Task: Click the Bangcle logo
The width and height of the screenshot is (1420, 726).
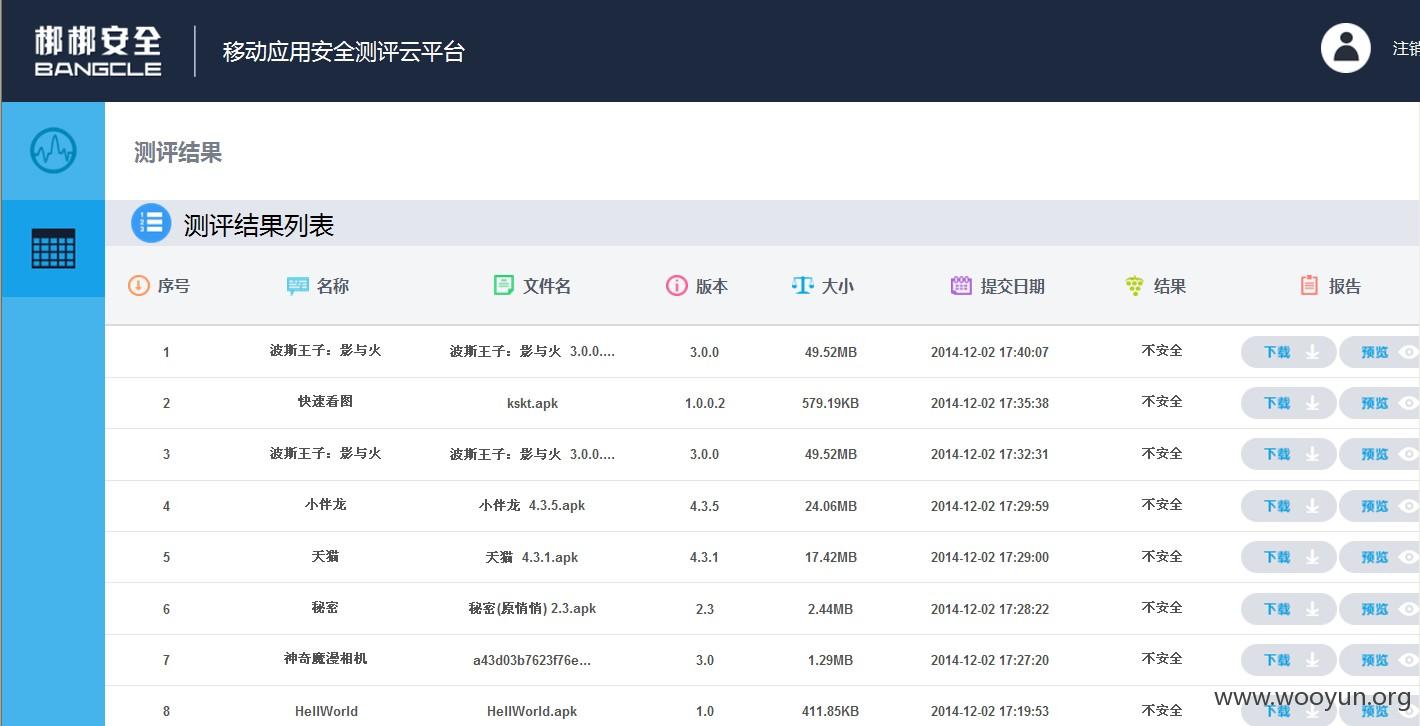Action: click(97, 51)
